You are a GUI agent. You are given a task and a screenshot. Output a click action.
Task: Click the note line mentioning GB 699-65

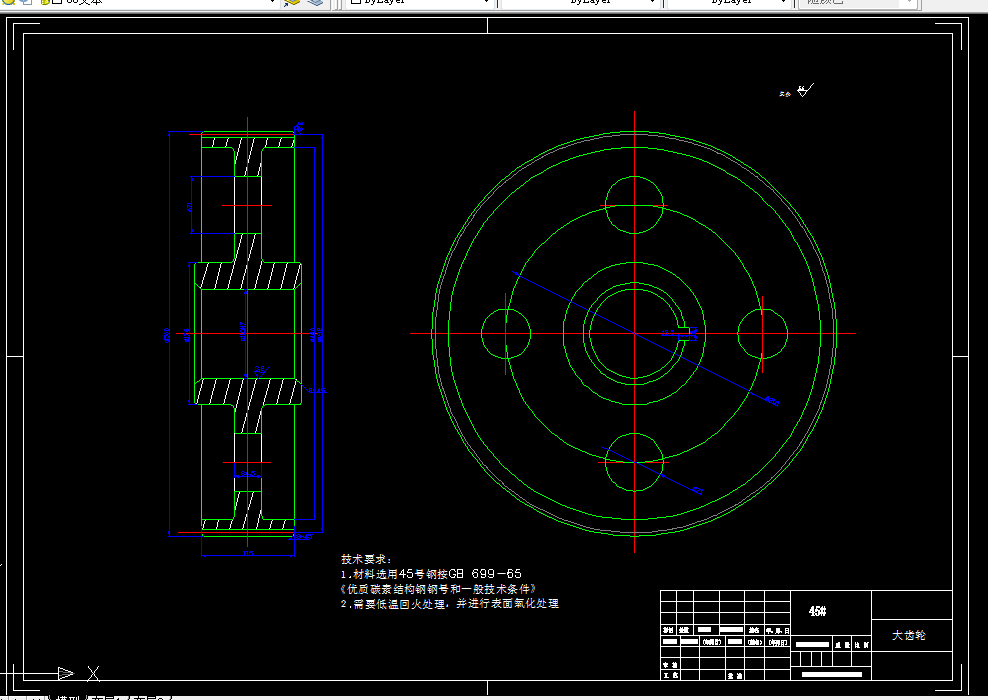[x=431, y=574]
